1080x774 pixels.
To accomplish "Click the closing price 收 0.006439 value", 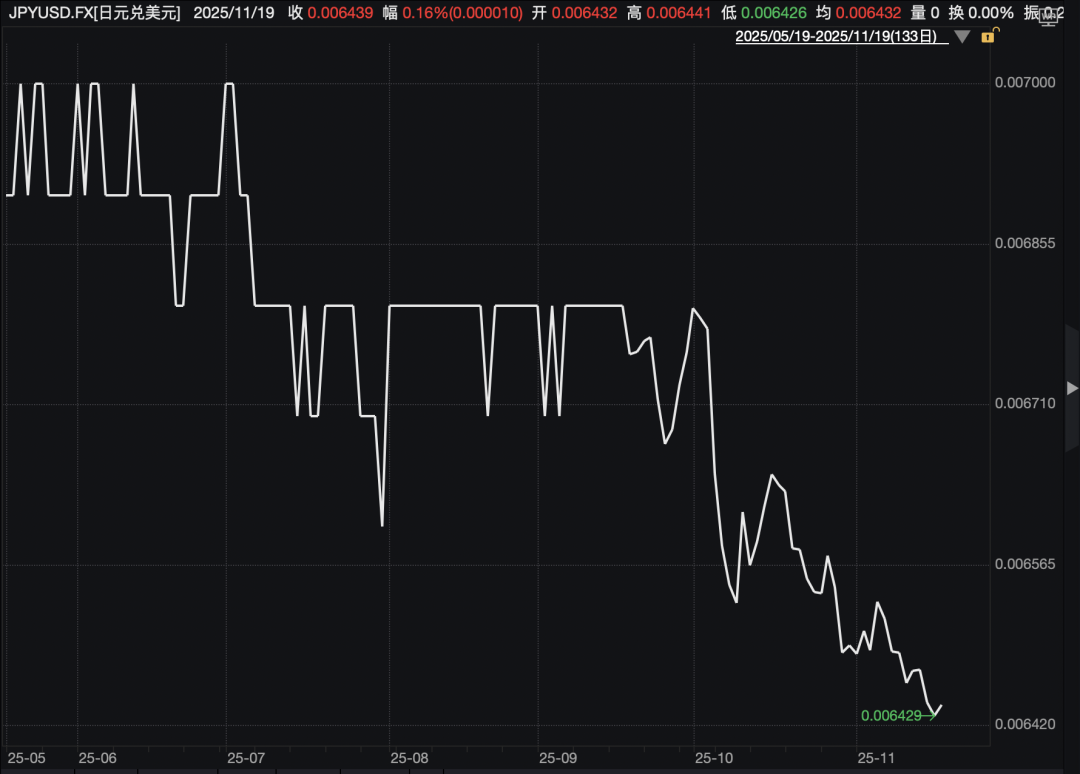I will 340,13.
